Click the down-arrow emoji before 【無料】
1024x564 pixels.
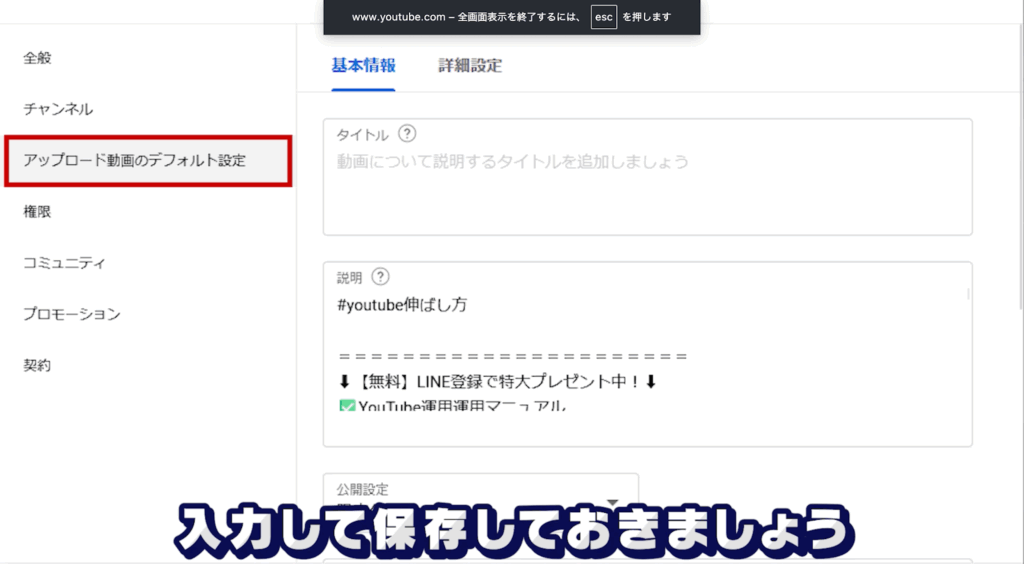(345, 381)
